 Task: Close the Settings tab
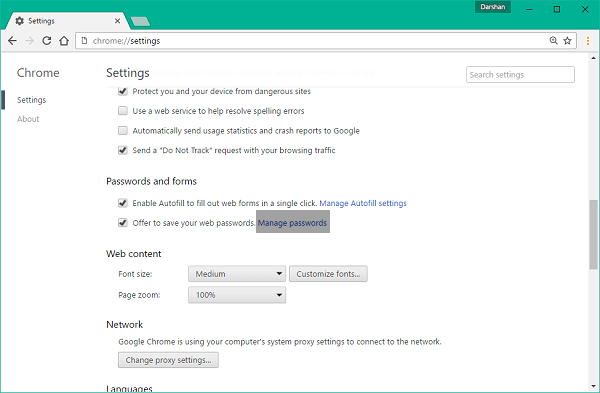117,21
